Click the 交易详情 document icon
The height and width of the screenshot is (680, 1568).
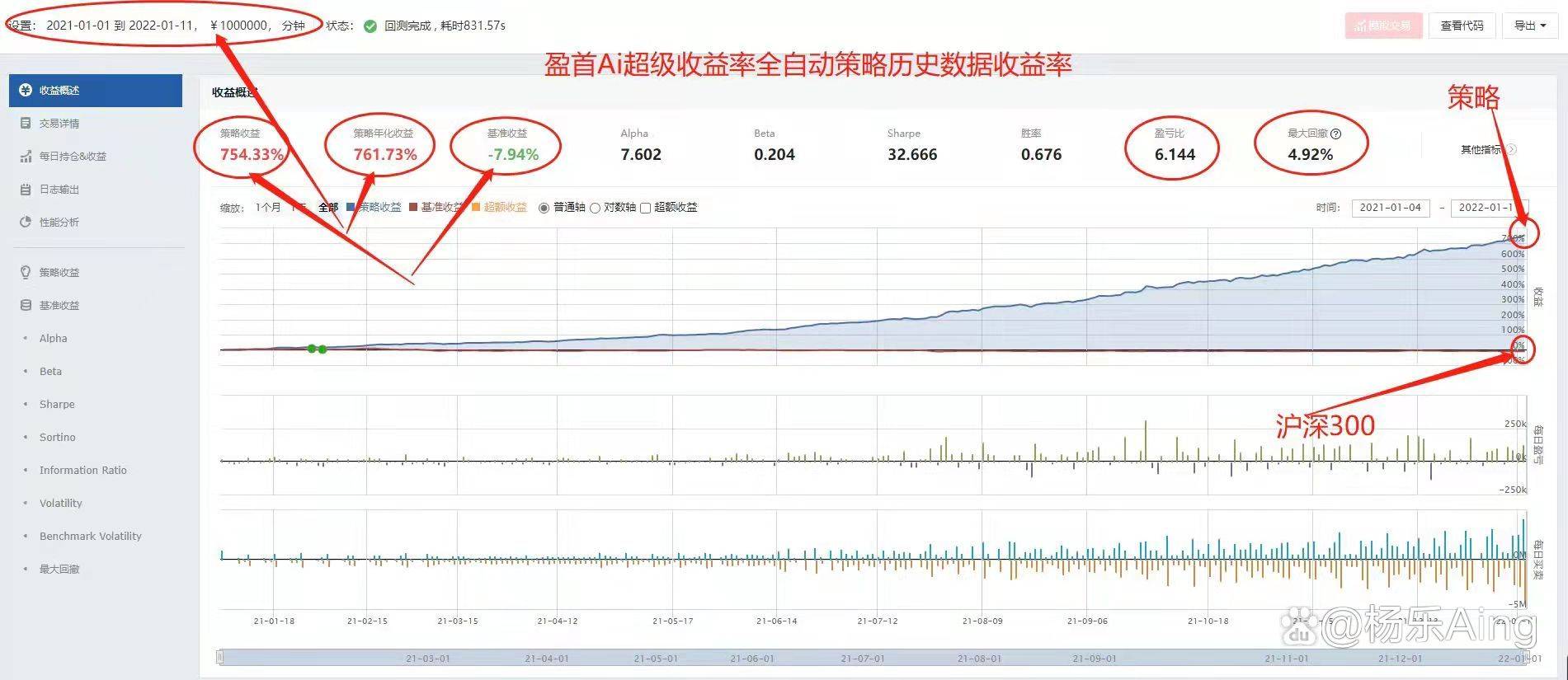pyautogui.click(x=26, y=124)
